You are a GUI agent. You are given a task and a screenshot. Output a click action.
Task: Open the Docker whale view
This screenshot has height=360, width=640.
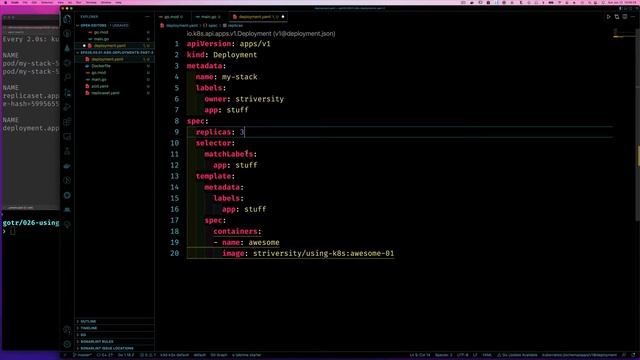tap(67, 166)
